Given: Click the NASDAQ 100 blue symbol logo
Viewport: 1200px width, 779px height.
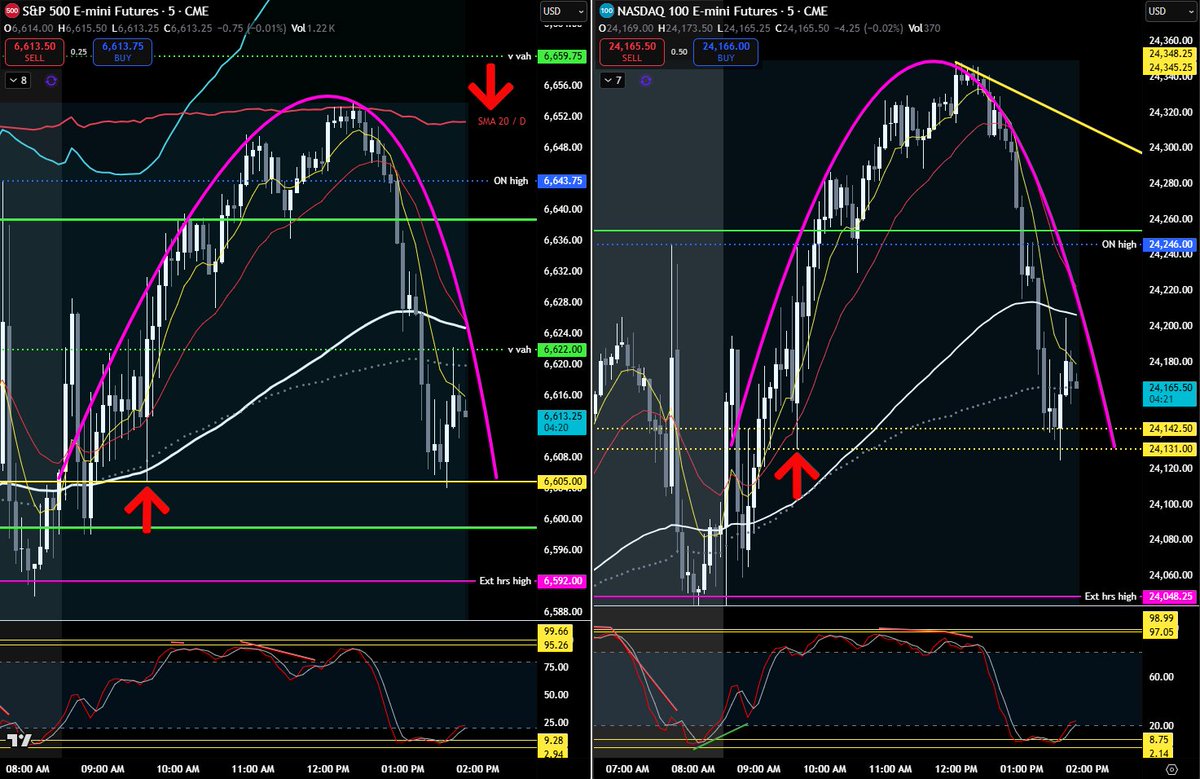Looking at the screenshot, I should [x=607, y=11].
